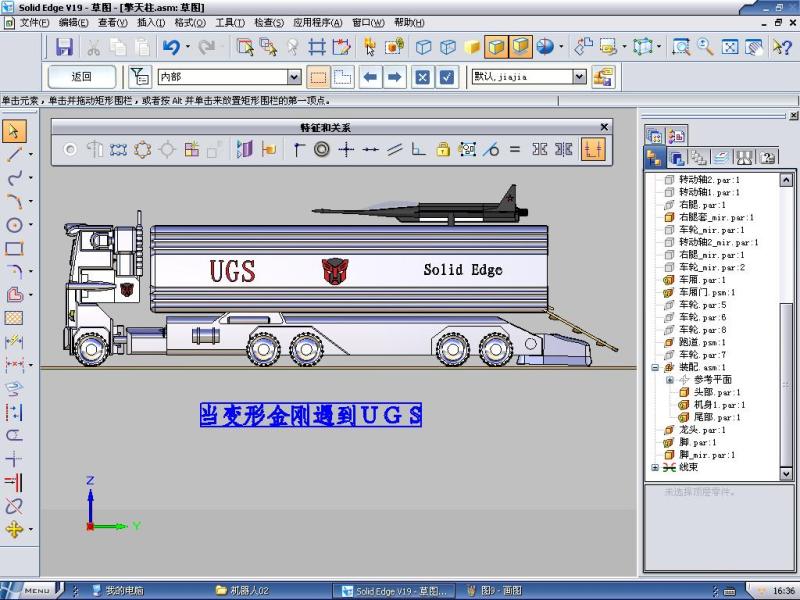Viewport: 800px width, 600px height.
Task: Click the MENU start button
Action: tap(32, 590)
